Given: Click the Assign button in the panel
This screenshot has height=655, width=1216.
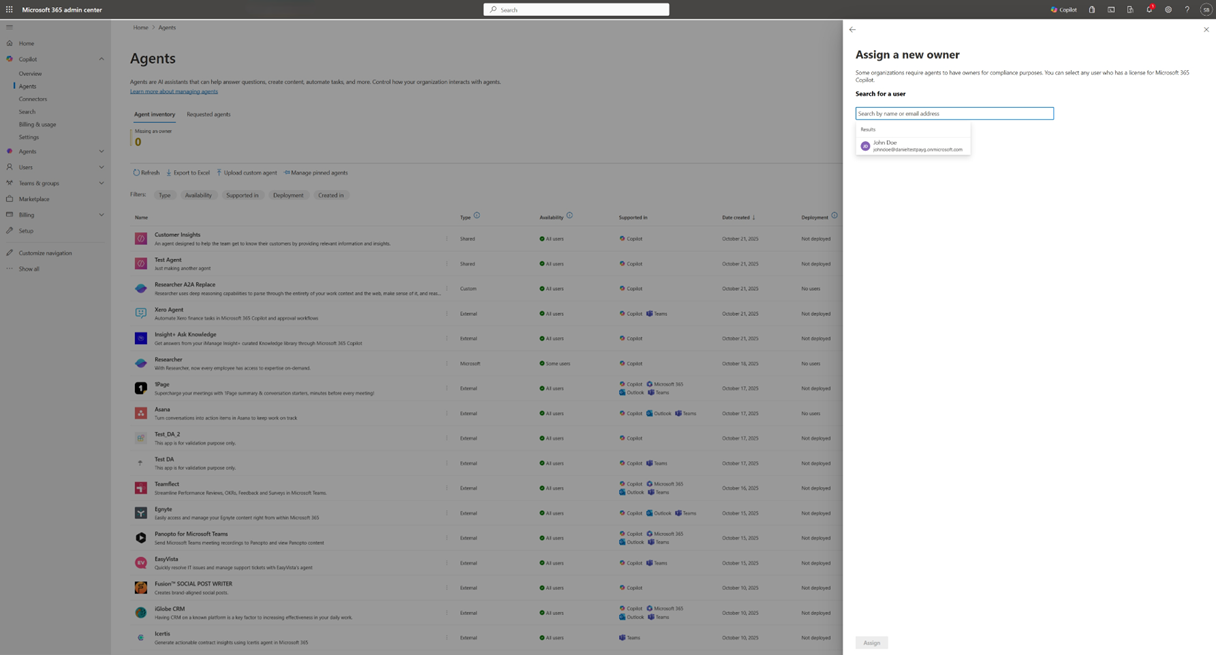Looking at the screenshot, I should [871, 642].
